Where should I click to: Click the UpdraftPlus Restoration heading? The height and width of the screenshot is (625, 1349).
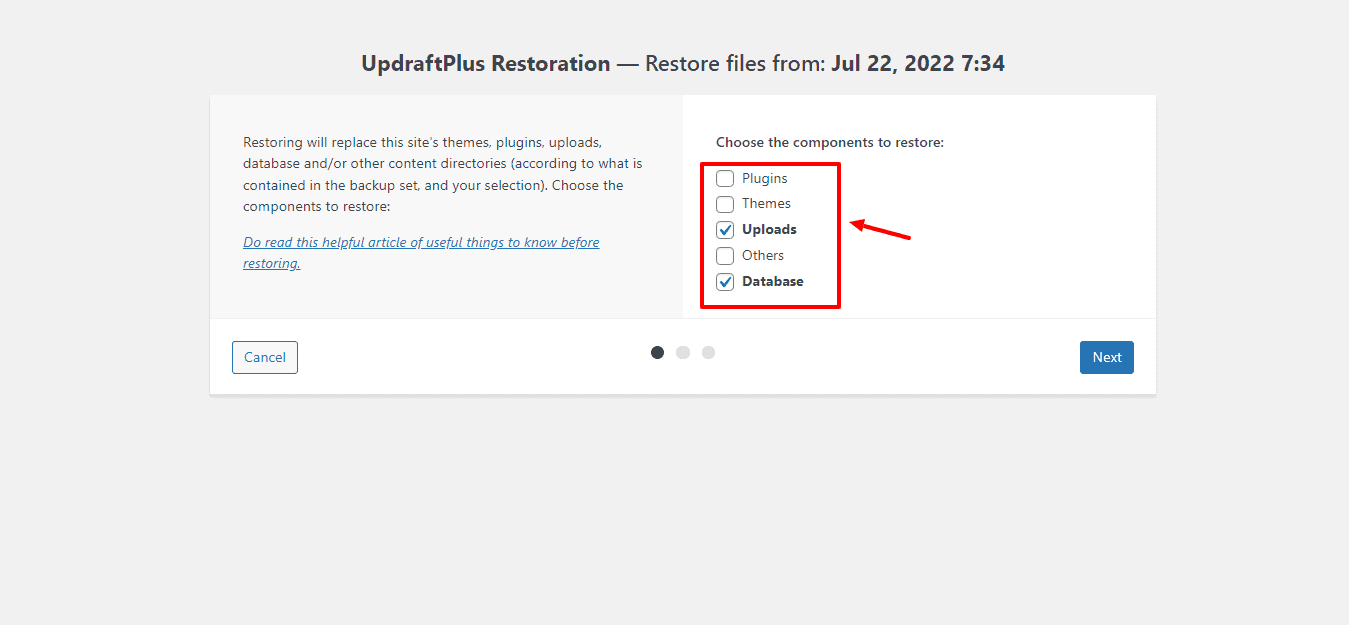486,64
